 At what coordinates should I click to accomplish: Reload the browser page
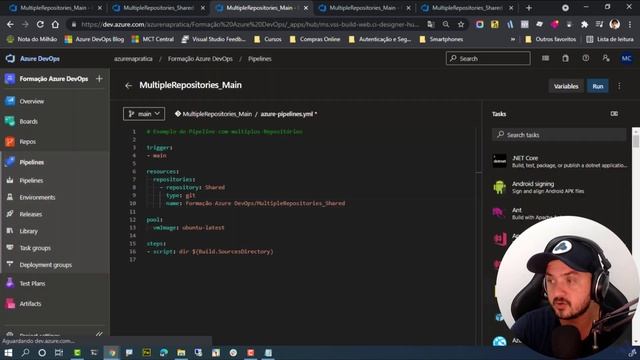pyautogui.click(x=40, y=24)
